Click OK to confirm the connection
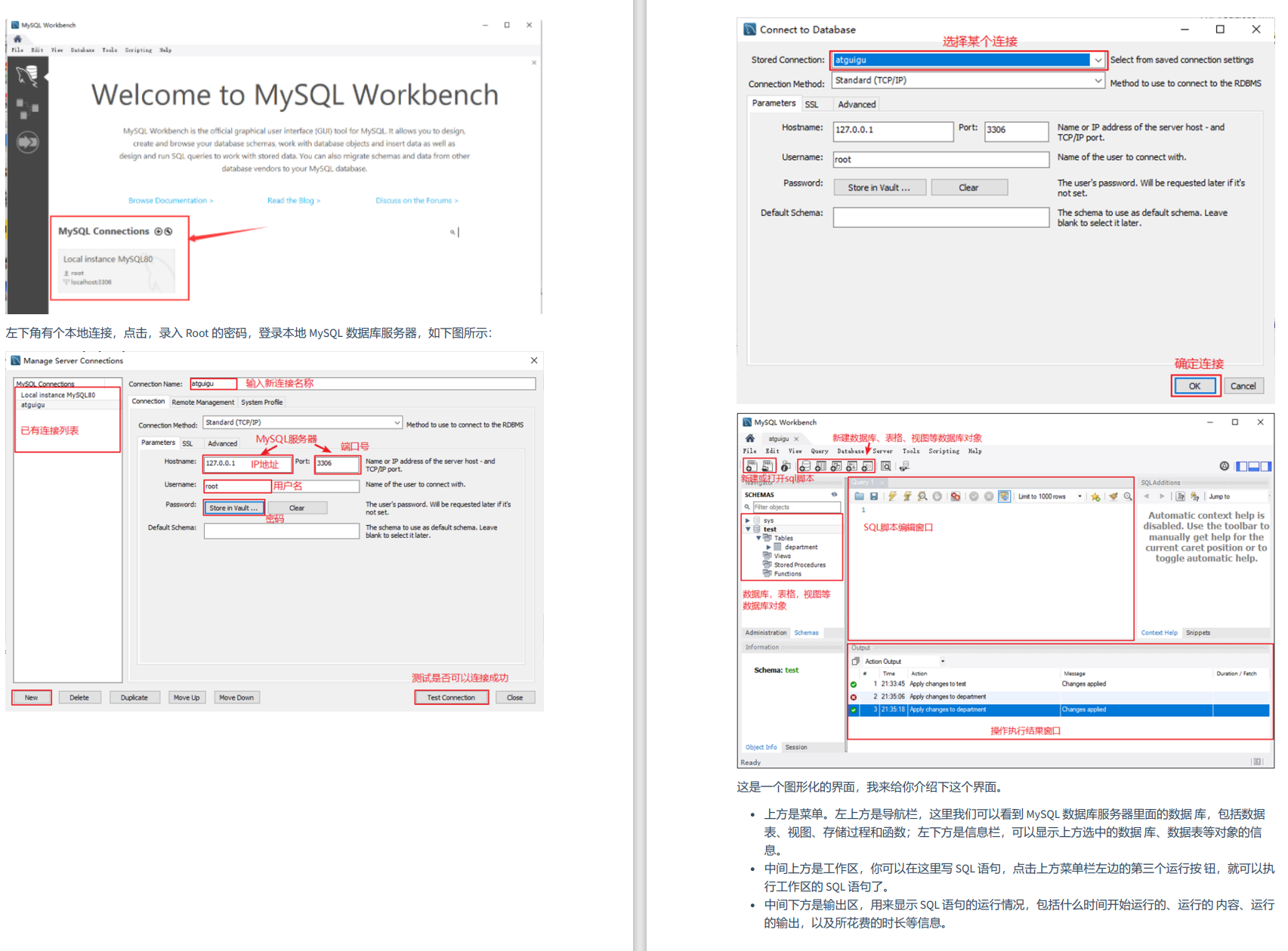The image size is (1288, 951). click(1194, 385)
